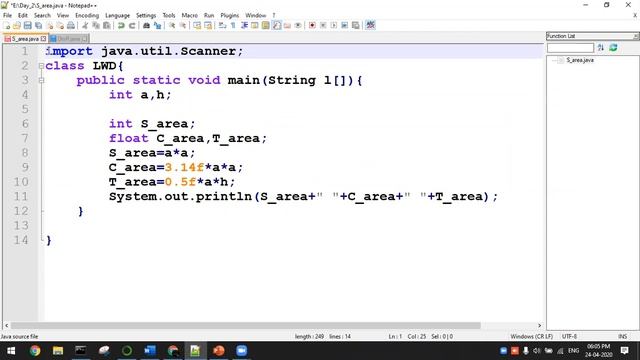This screenshot has height=360, width=640.
Task: Click the macro Playback icon
Action: (333, 25)
